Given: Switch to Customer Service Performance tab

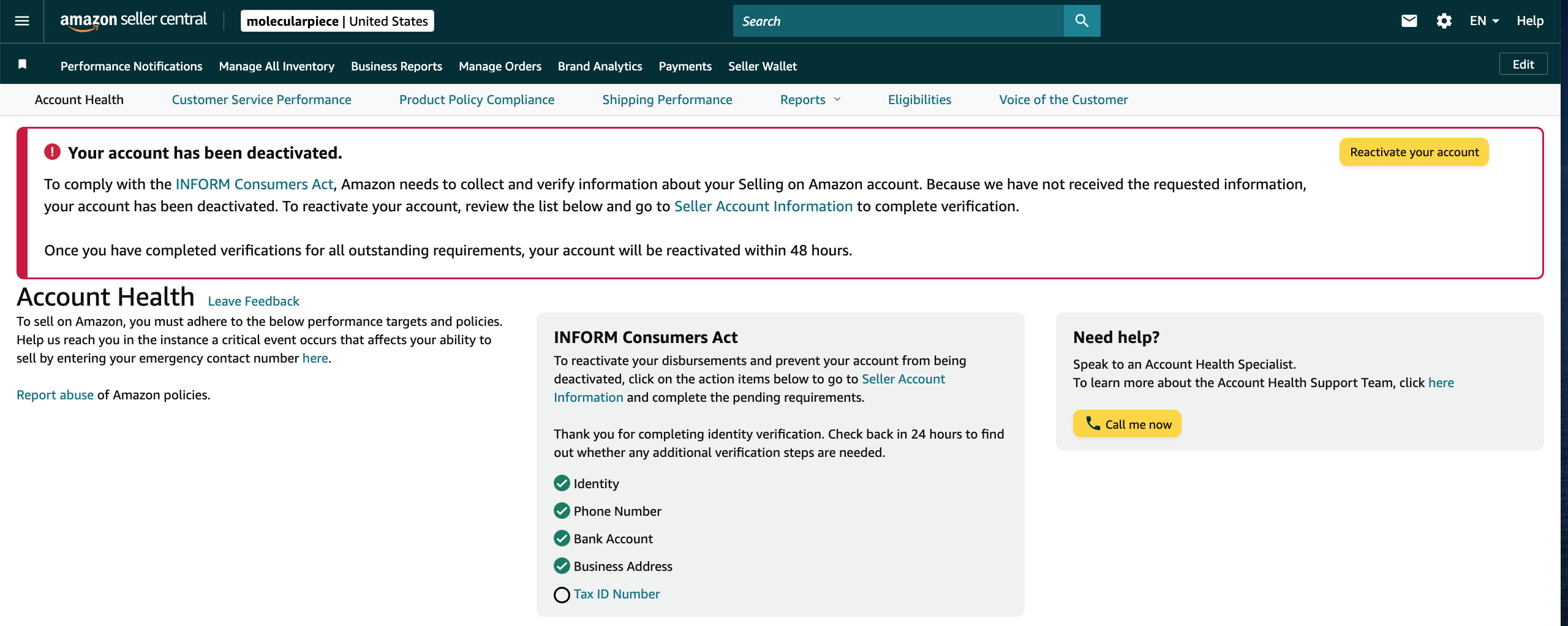Looking at the screenshot, I should tap(262, 99).
